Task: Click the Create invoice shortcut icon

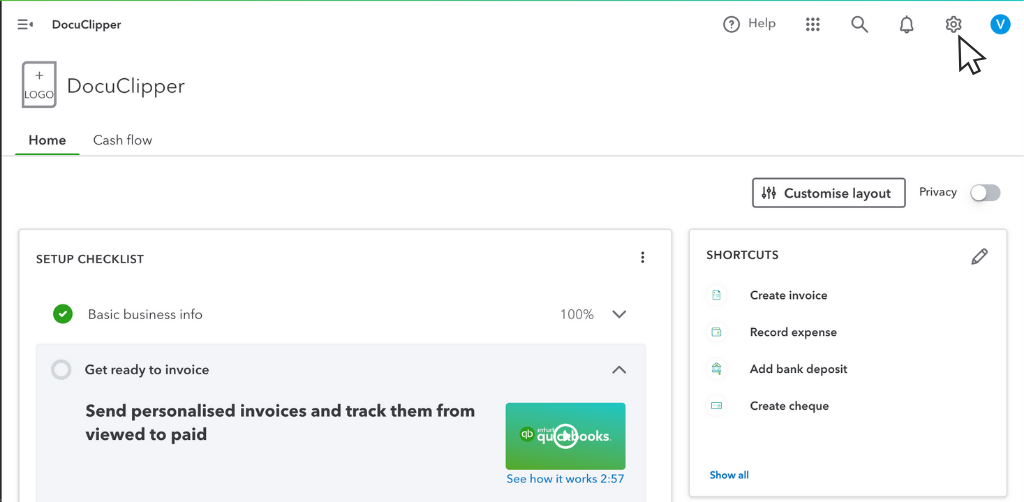Action: point(716,295)
